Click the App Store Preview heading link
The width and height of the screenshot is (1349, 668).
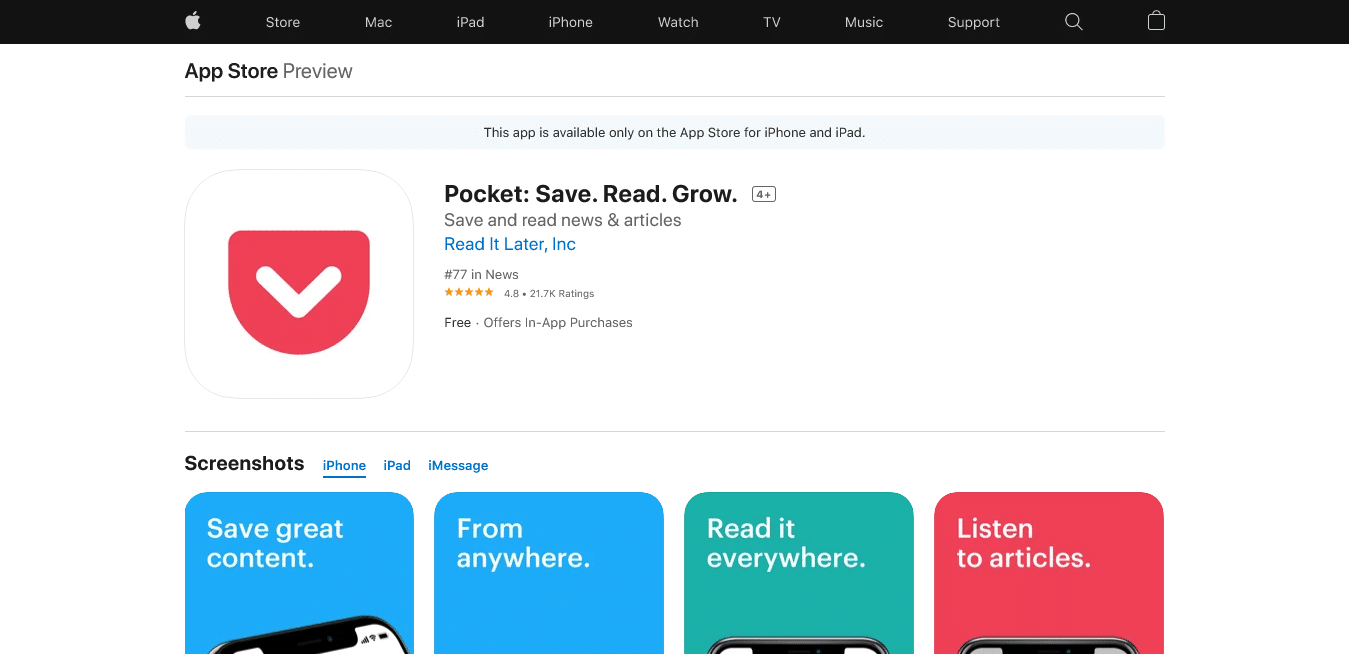pos(230,70)
